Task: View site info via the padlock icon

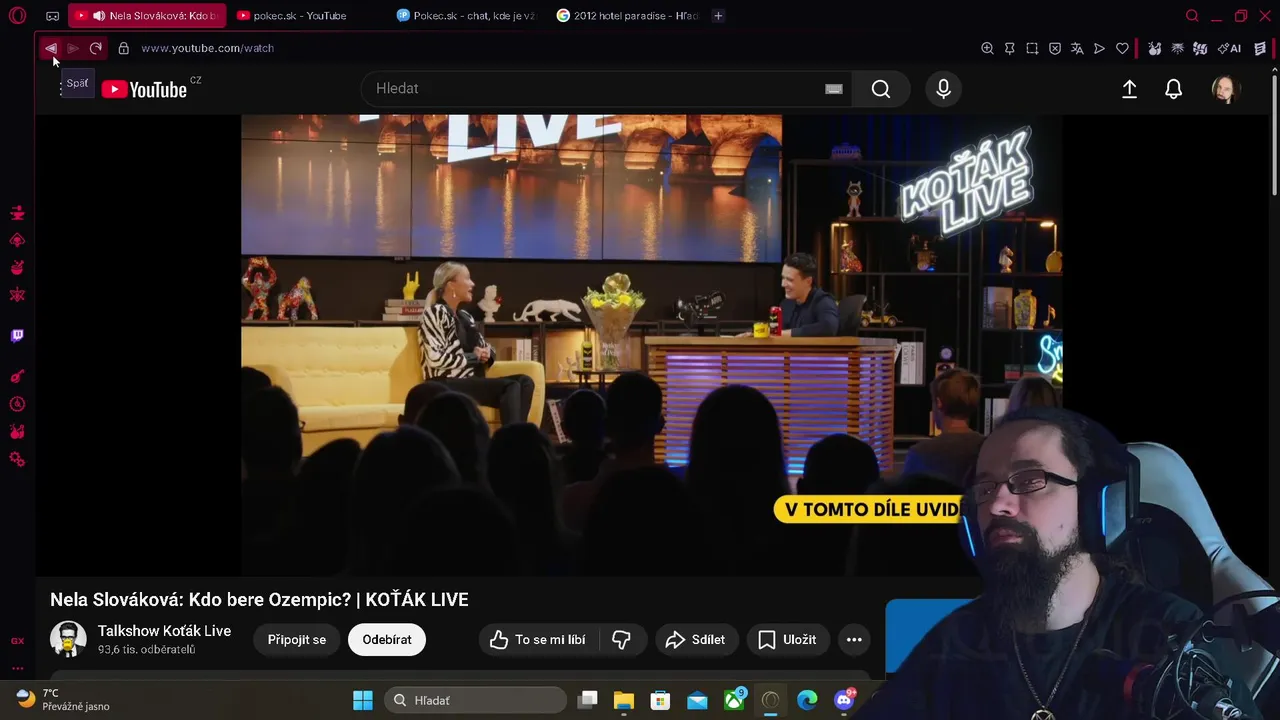Action: [x=123, y=48]
